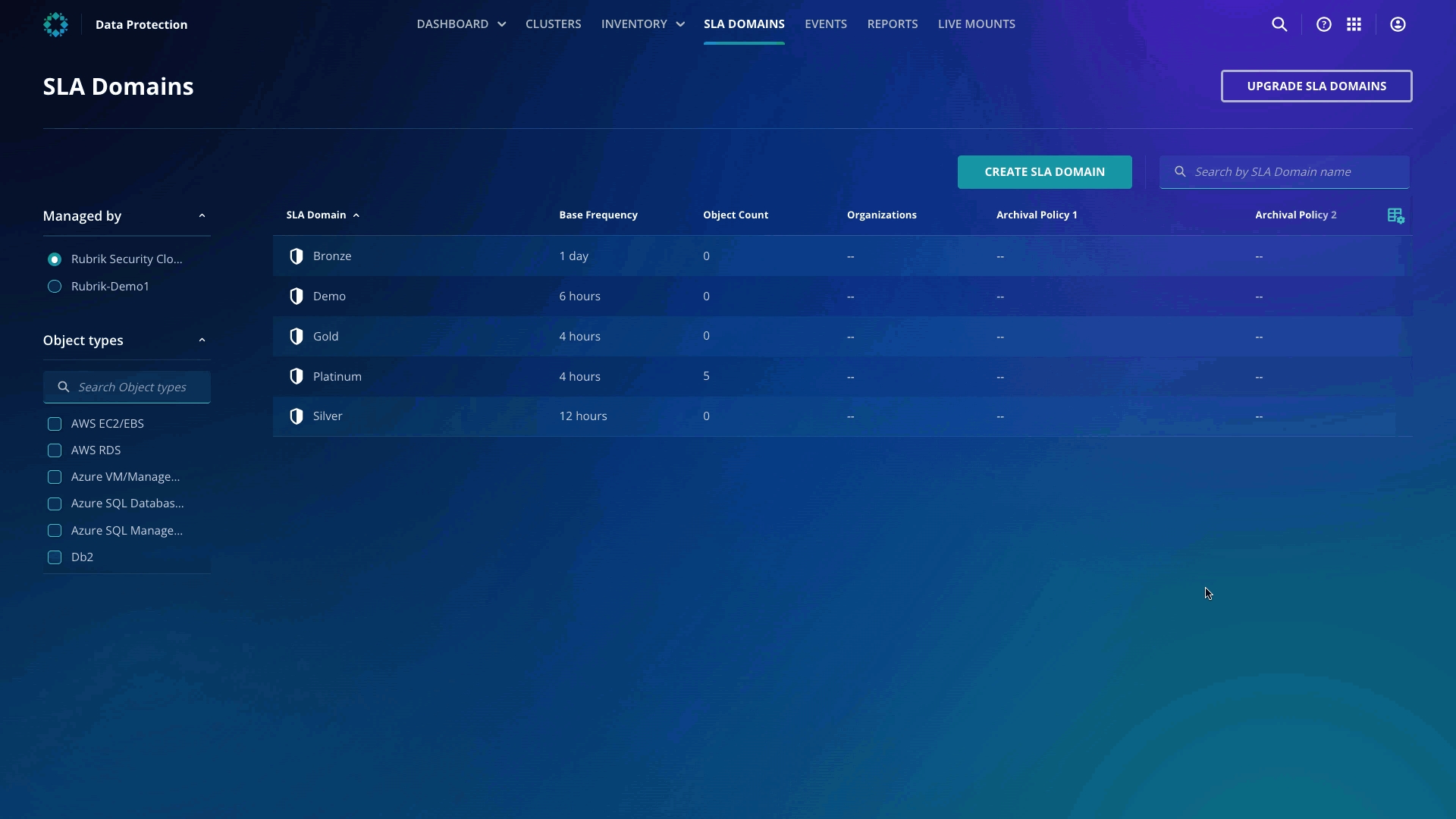Open the apps grid icon

(1354, 24)
